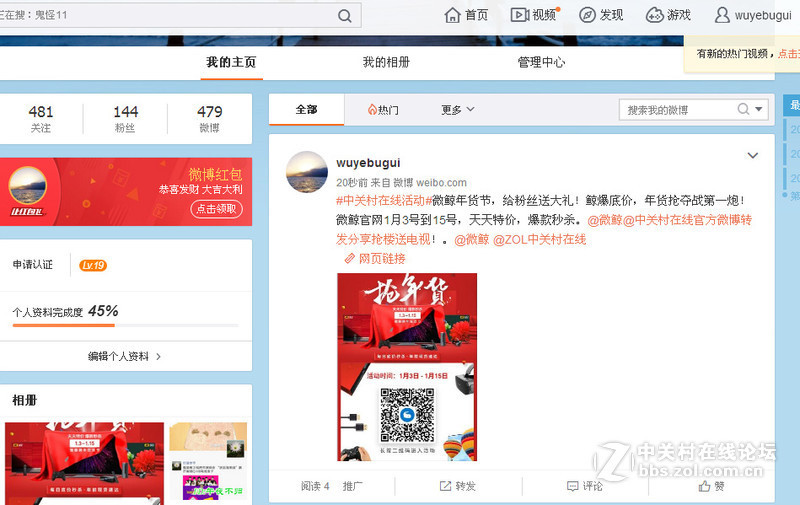This screenshot has height=505, width=800.
Task: Open the second album thumbnail under 相册
Action: pos(208,463)
